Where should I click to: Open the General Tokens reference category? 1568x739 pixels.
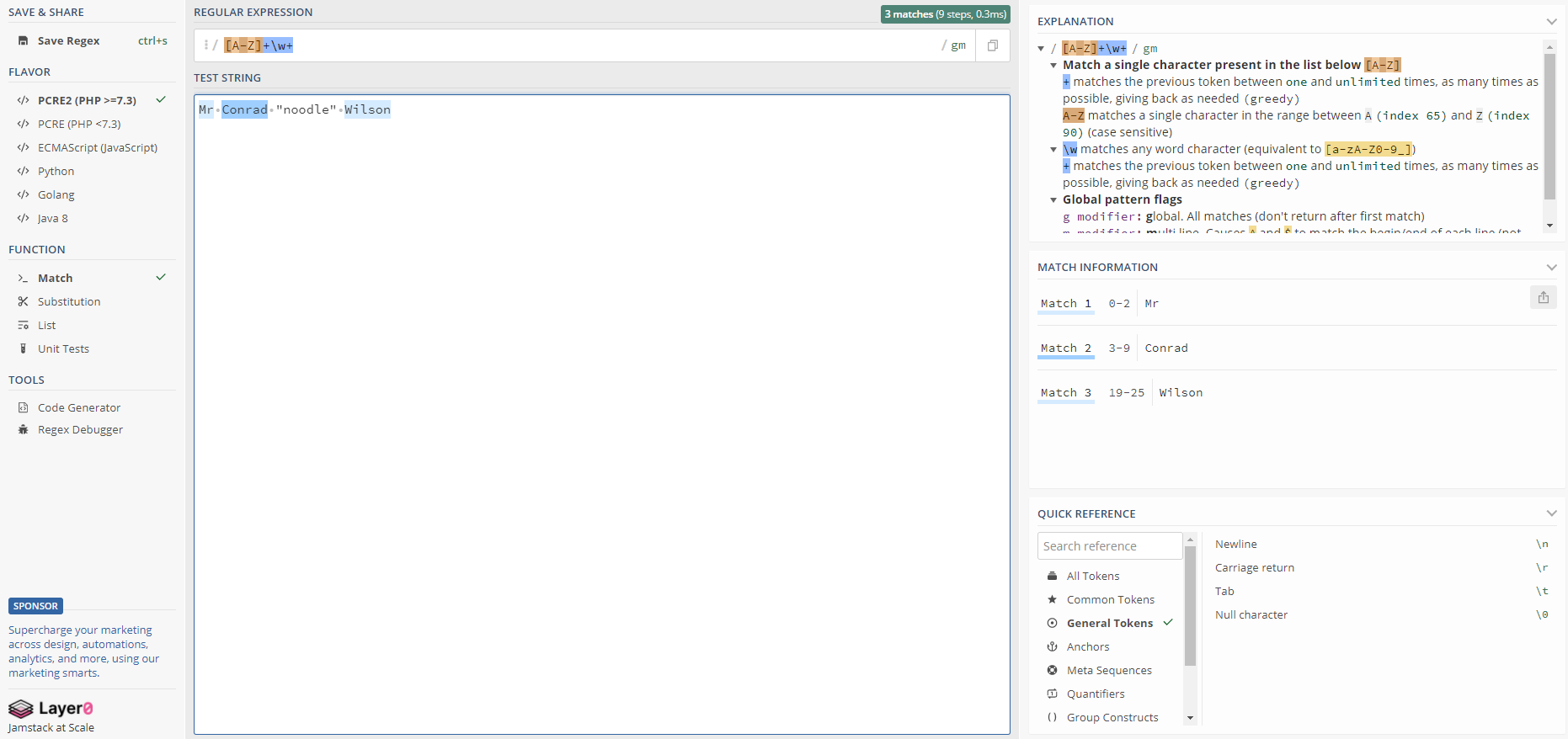[1110, 623]
